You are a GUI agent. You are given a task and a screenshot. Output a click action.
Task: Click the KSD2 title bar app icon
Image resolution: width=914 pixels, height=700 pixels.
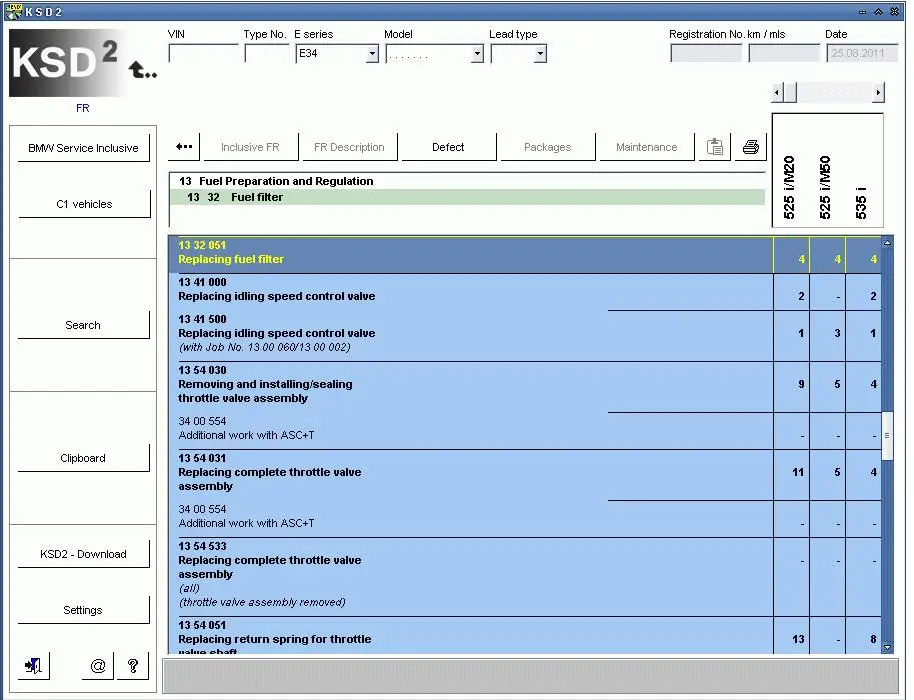coord(14,10)
